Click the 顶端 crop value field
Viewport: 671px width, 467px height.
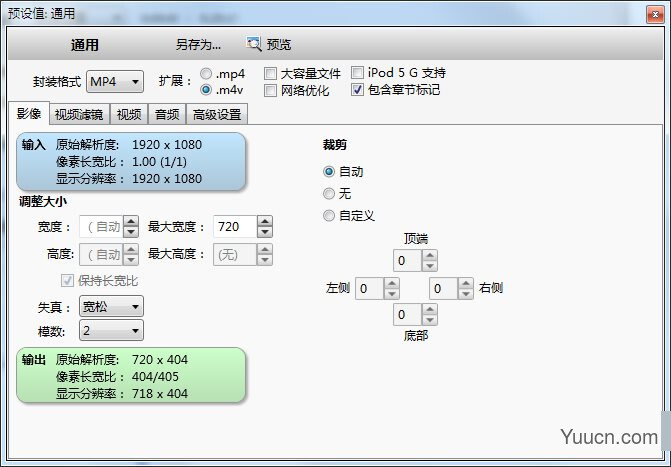(408, 260)
